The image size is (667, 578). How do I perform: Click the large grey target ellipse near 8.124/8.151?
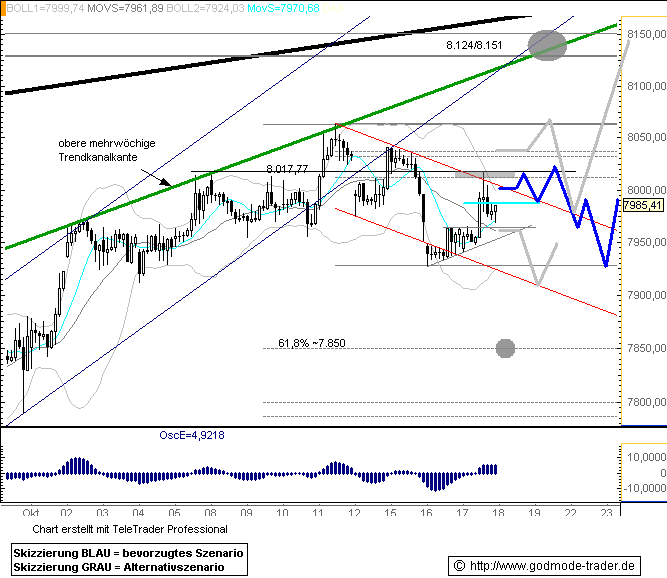pos(547,45)
